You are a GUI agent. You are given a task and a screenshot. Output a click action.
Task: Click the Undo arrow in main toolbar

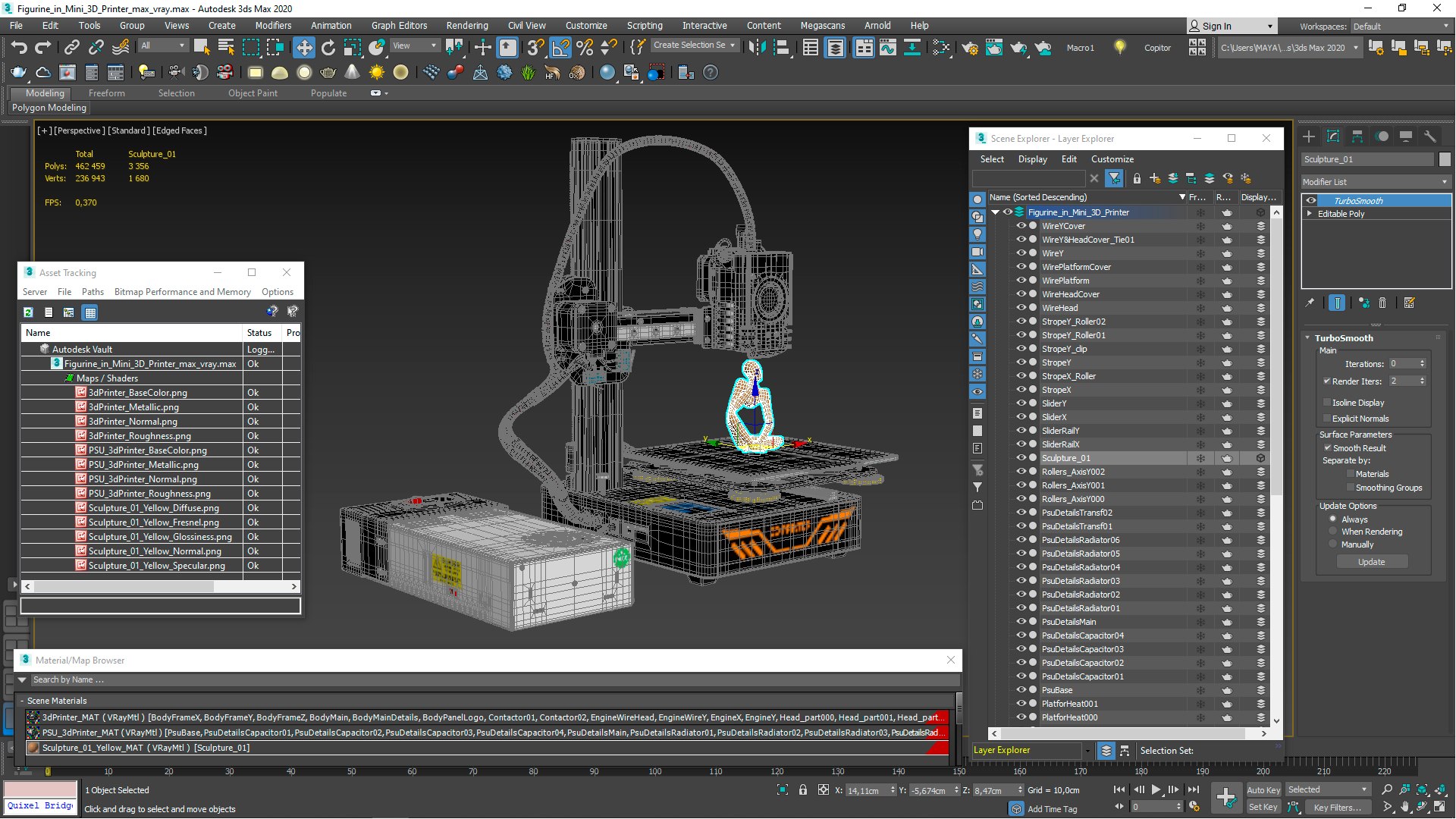tap(19, 47)
